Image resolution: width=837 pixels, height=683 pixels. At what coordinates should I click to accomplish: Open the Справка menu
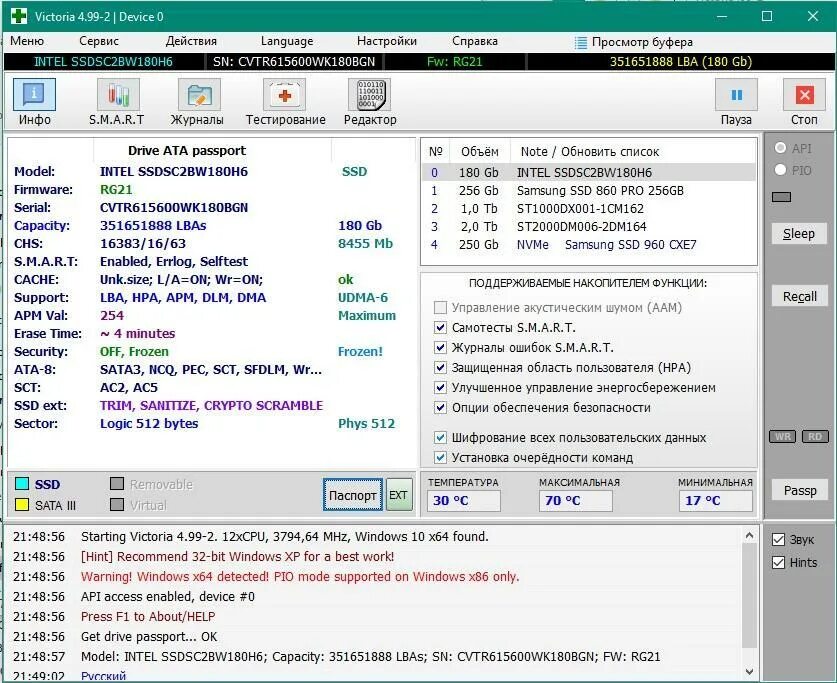point(475,41)
